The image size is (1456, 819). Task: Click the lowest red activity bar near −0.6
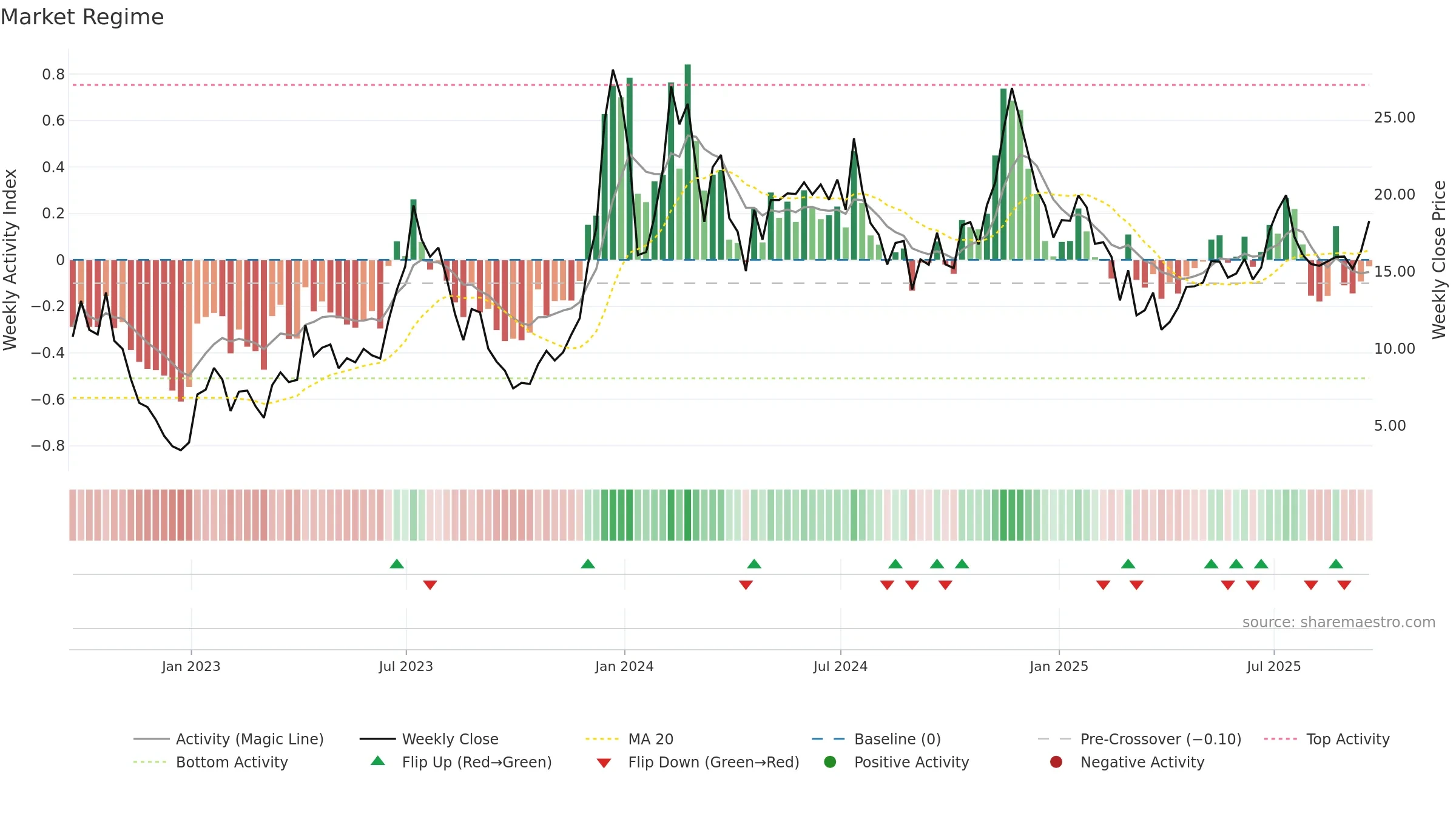(x=181, y=331)
